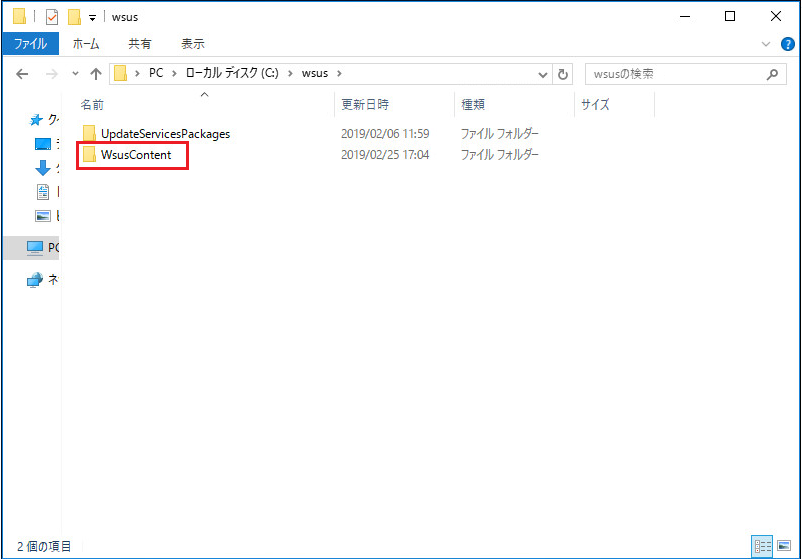802x559 pixels.
Task: Open the address bar history dropdown
Action: [x=543, y=75]
